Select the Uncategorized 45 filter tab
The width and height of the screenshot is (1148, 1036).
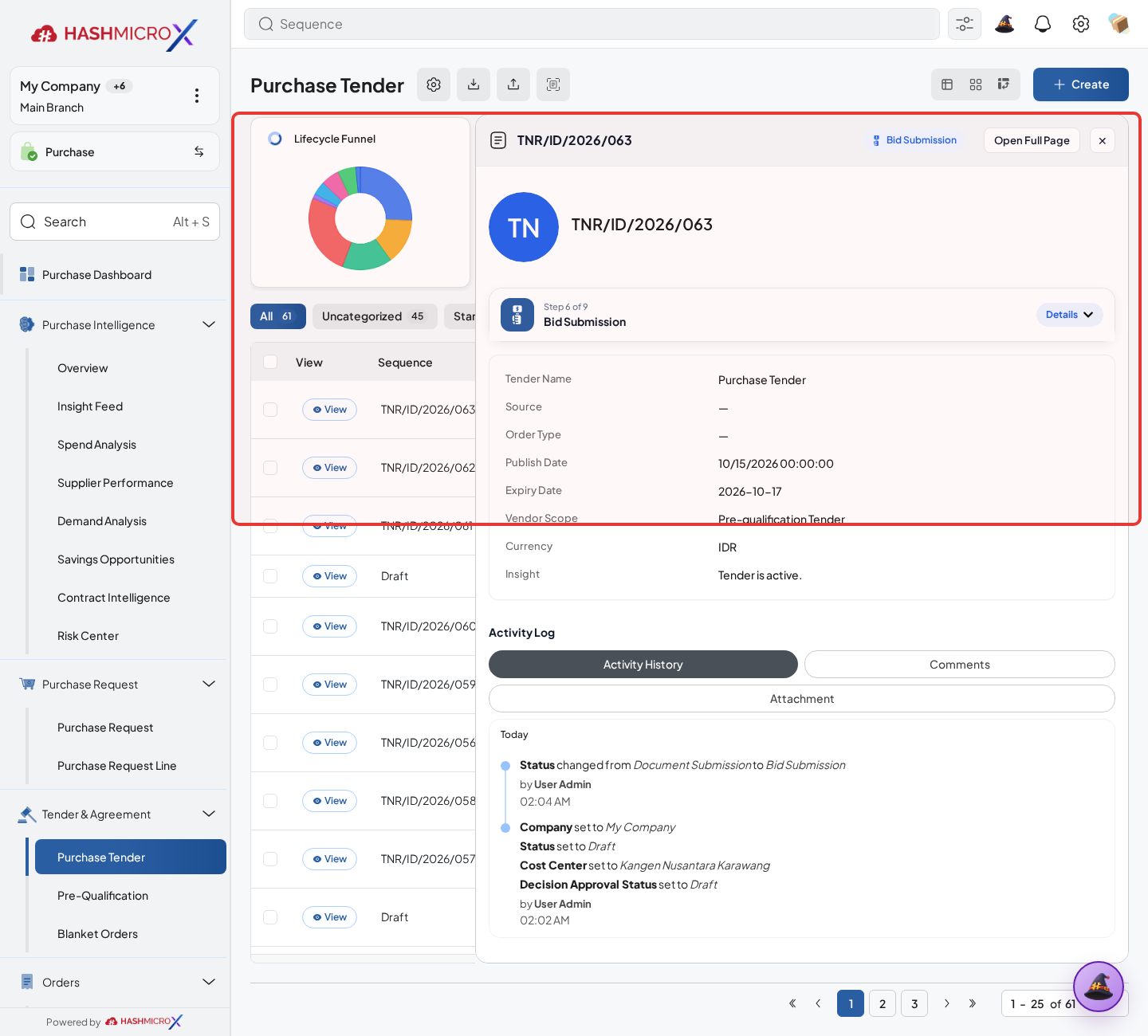(x=375, y=316)
